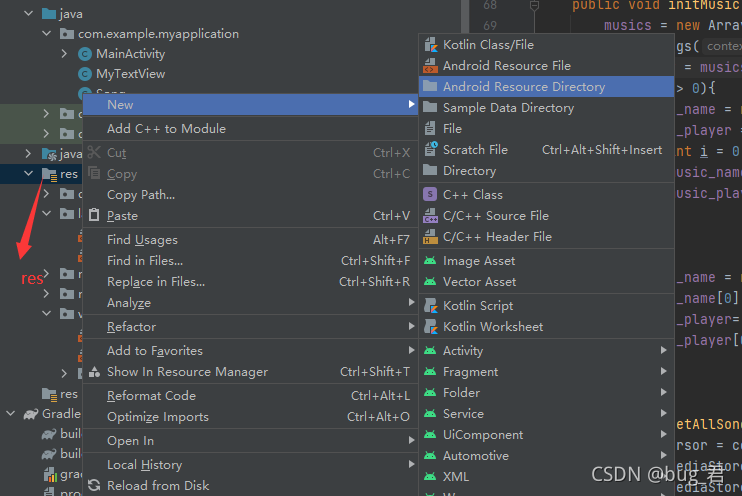The height and width of the screenshot is (496, 742).
Task: Click the Kotlin Worksheet icon
Action: [431, 327]
